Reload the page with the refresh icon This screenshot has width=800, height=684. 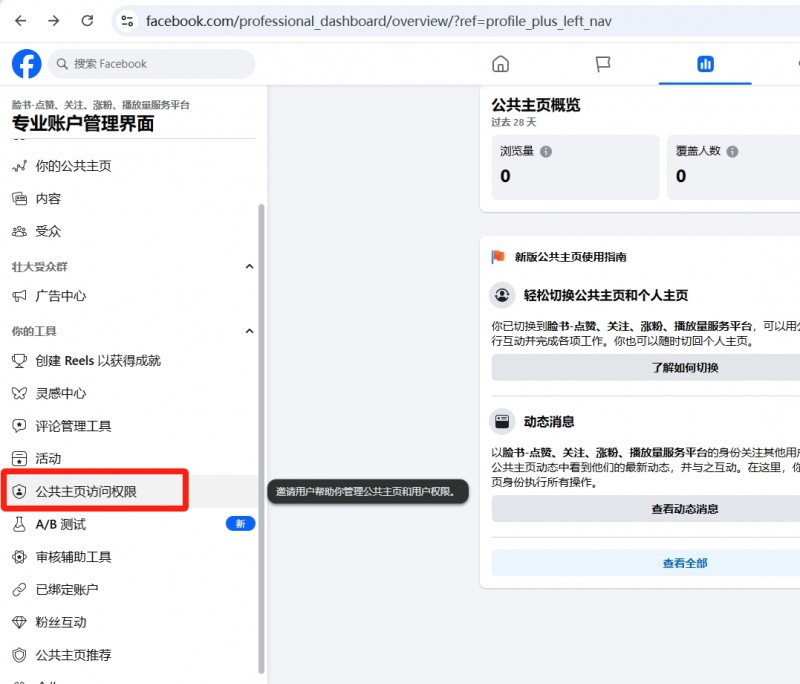[x=87, y=21]
